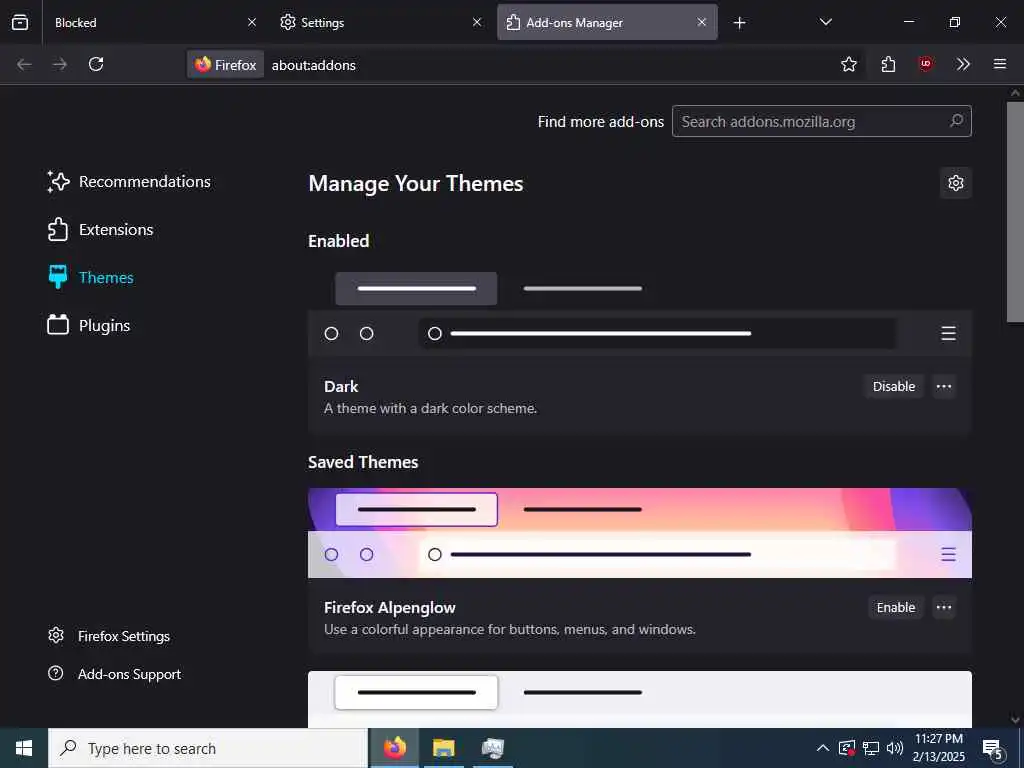
Task: Disable the Dark theme
Action: tap(894, 387)
